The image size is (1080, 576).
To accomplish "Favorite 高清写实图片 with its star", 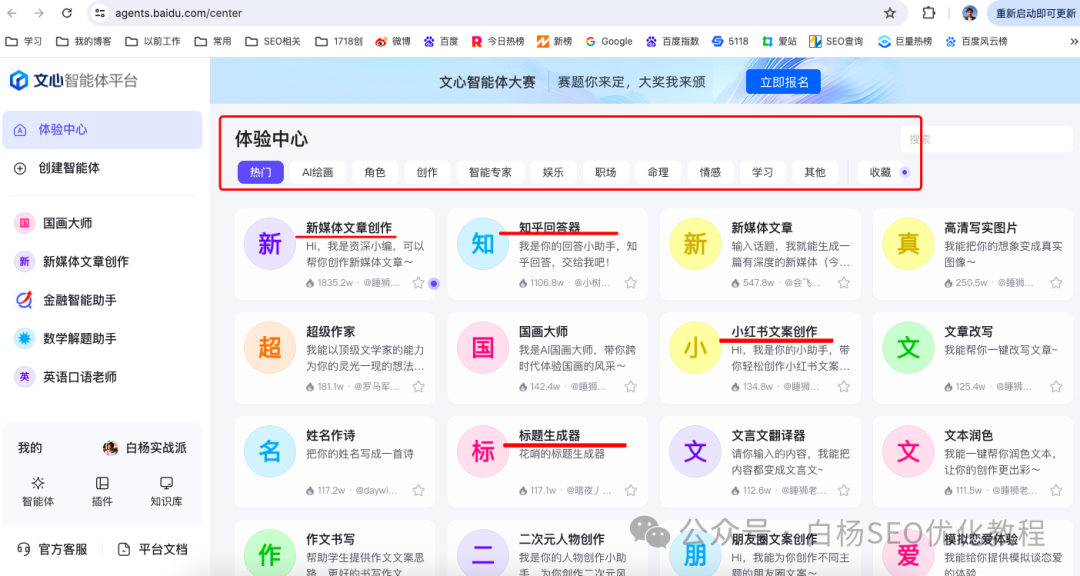I will click(1056, 282).
